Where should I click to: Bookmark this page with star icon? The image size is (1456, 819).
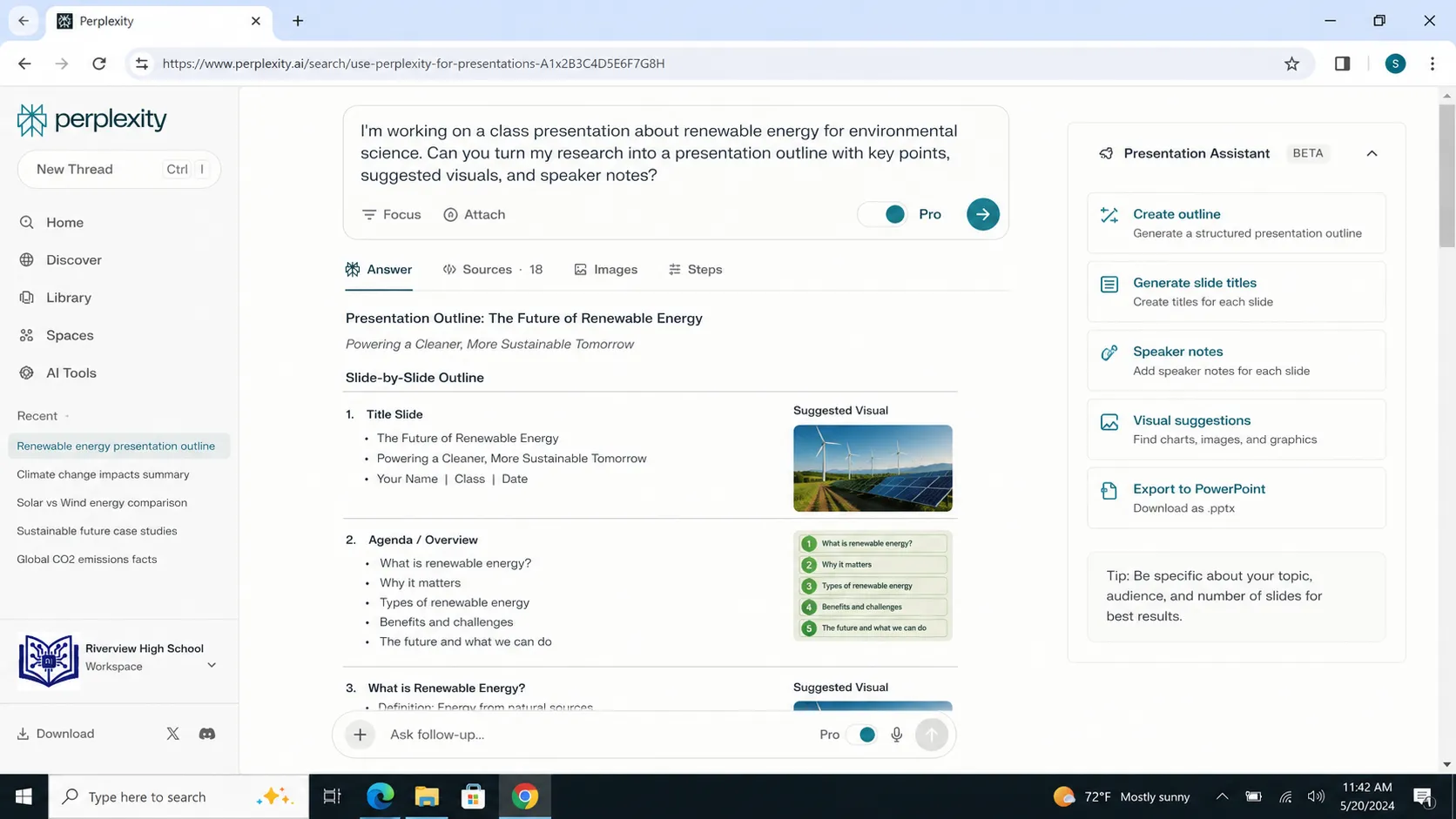(1291, 64)
